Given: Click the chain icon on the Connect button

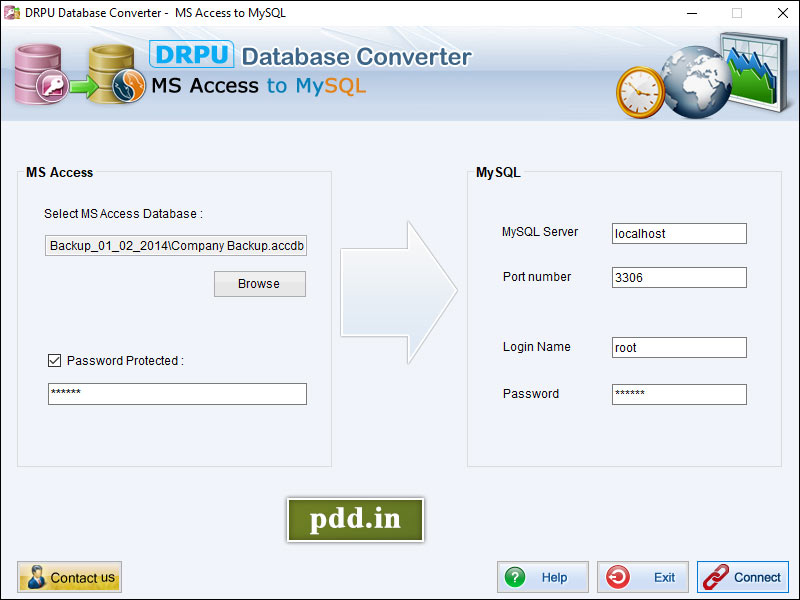Looking at the screenshot, I should pos(716,577).
